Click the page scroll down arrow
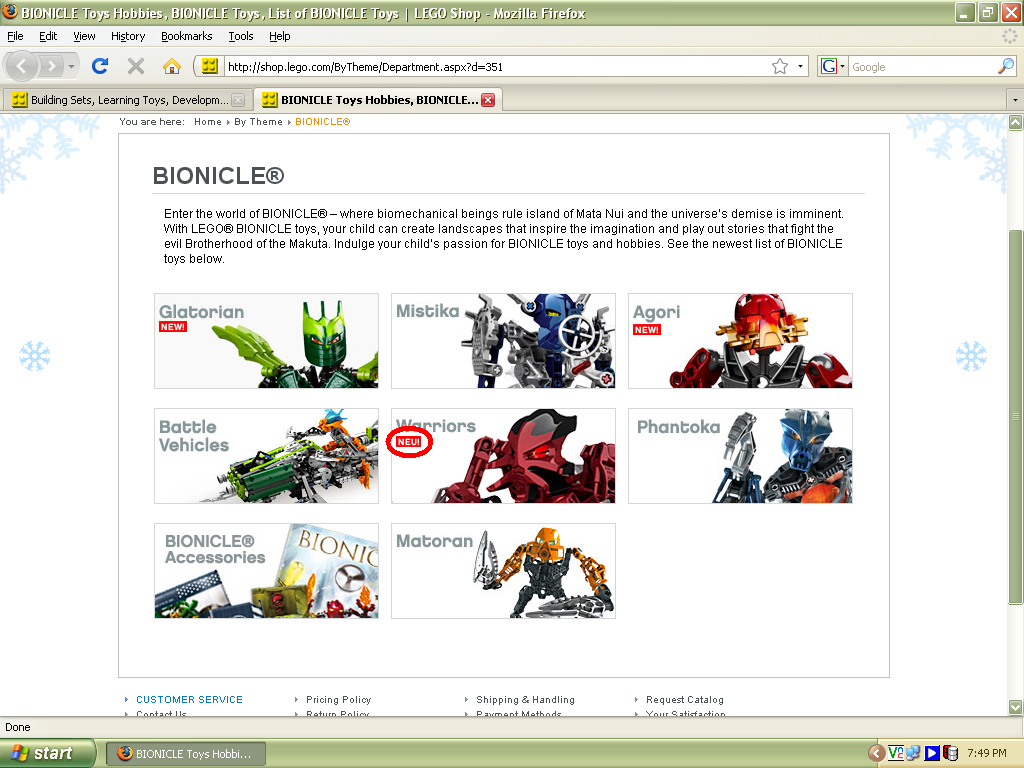 [x=1016, y=707]
